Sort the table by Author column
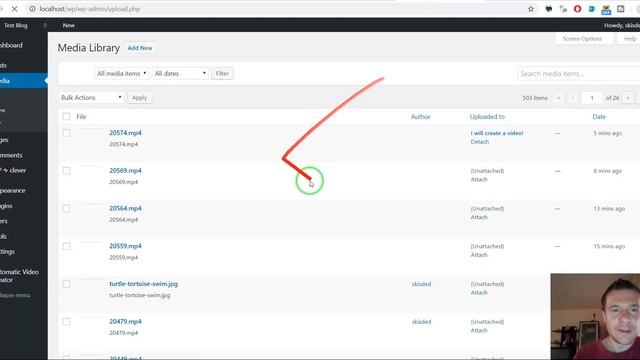 coord(420,117)
